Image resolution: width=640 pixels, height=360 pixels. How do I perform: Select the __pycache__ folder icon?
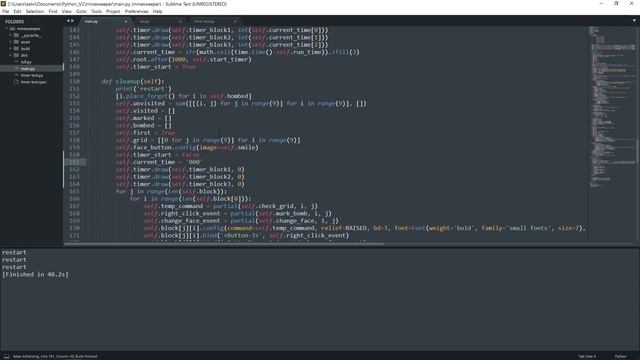pyautogui.click(x=16, y=36)
